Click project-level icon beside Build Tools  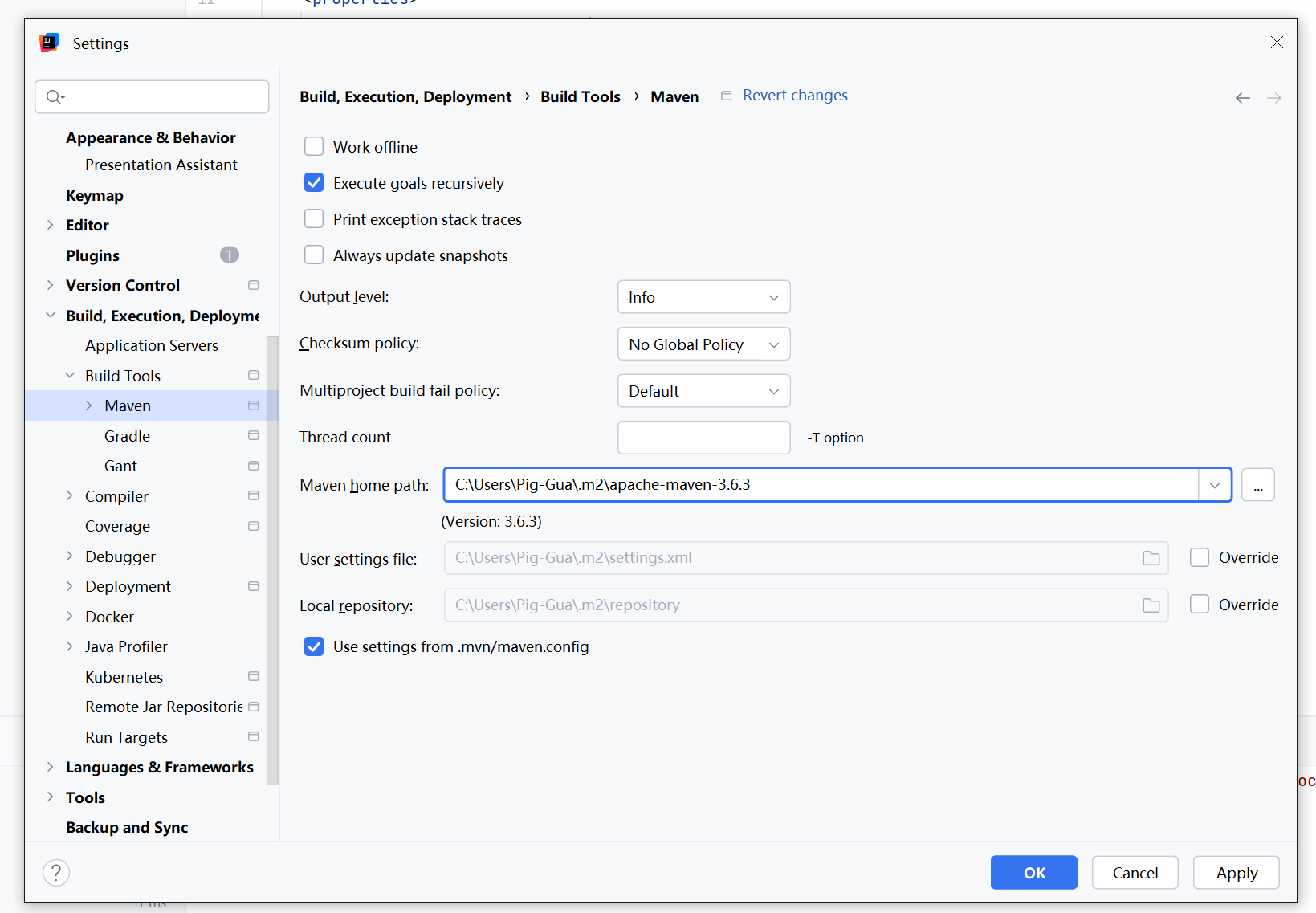[254, 375]
